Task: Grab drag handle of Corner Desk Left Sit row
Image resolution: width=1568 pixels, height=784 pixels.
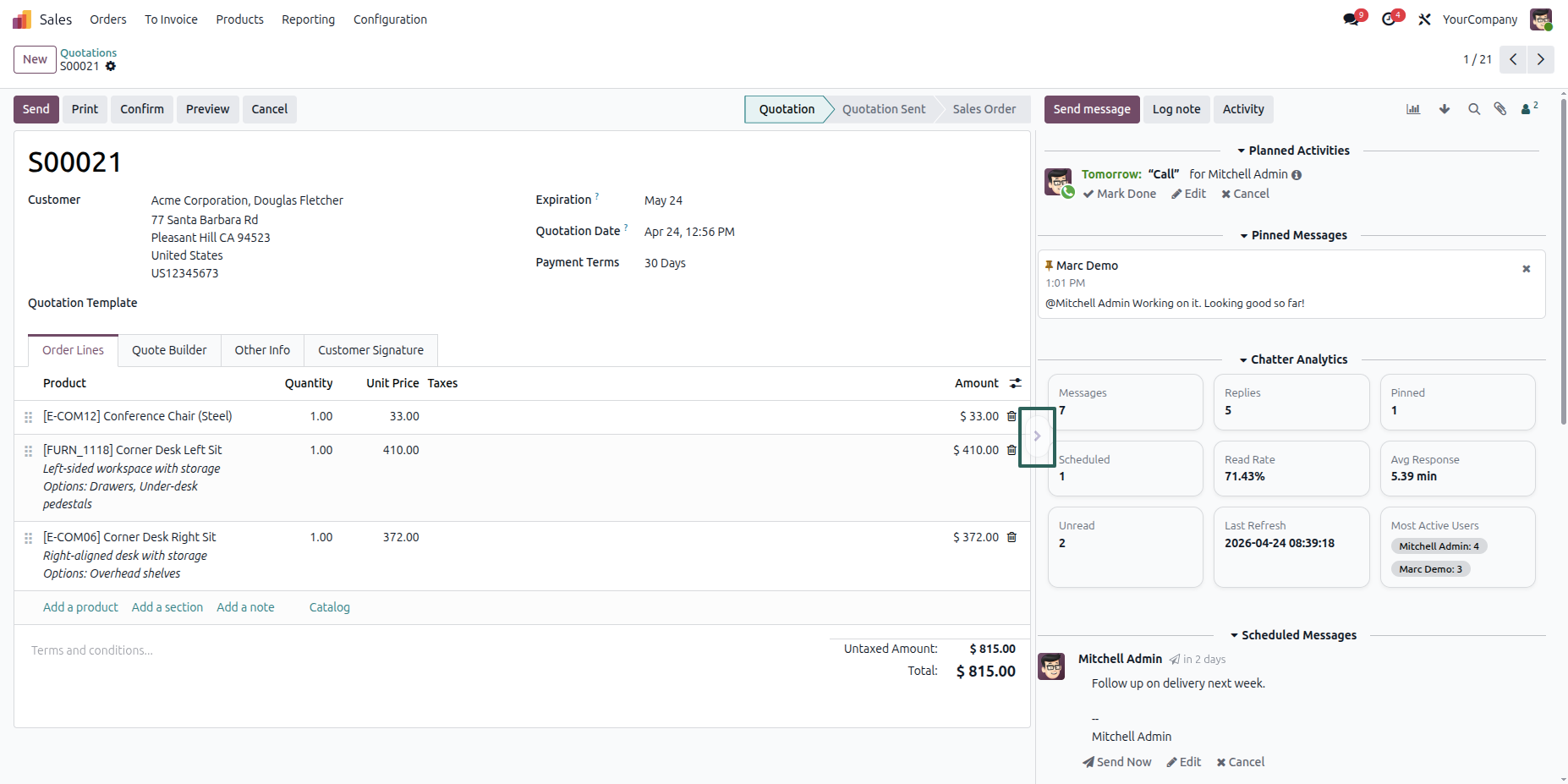Action: pos(28,451)
